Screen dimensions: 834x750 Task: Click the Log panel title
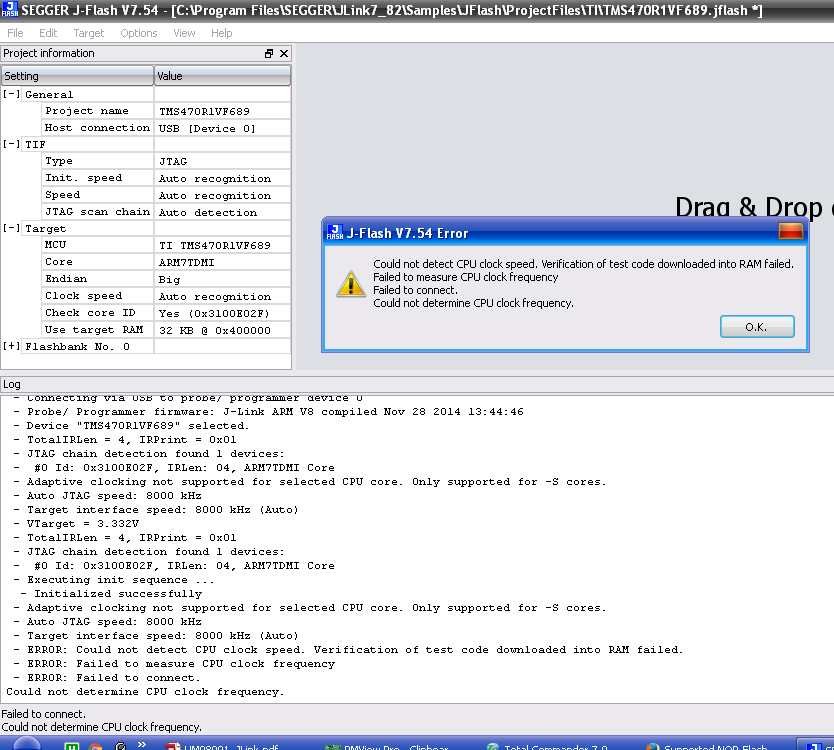point(12,384)
